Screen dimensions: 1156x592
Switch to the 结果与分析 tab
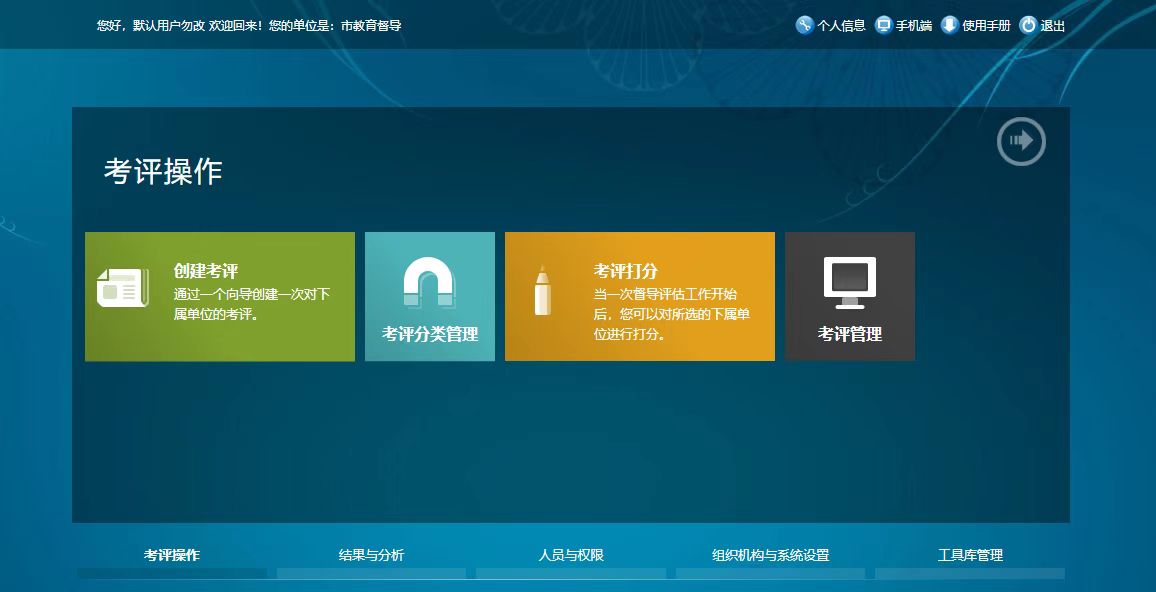[371, 555]
